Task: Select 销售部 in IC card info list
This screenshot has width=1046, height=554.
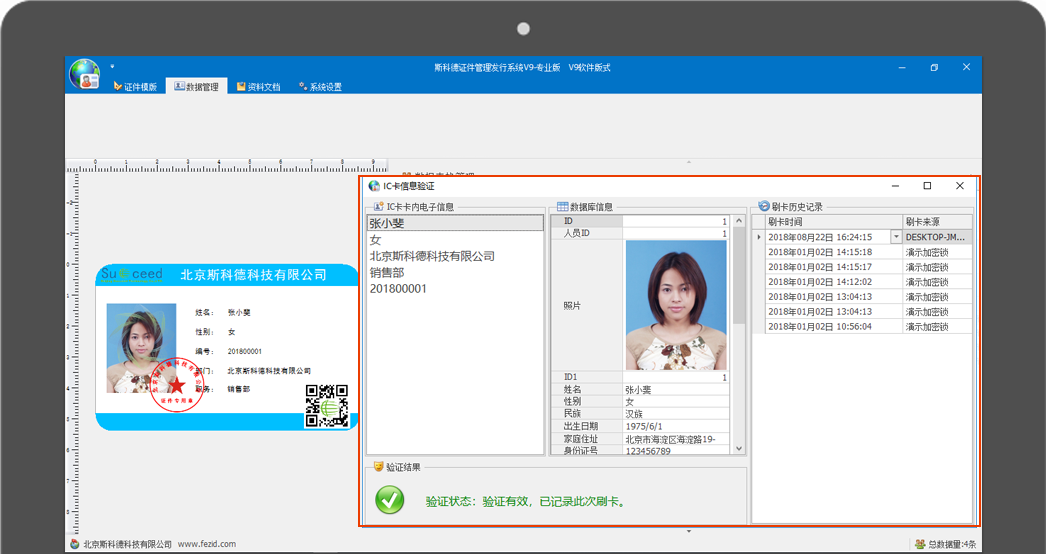Action: (456, 272)
